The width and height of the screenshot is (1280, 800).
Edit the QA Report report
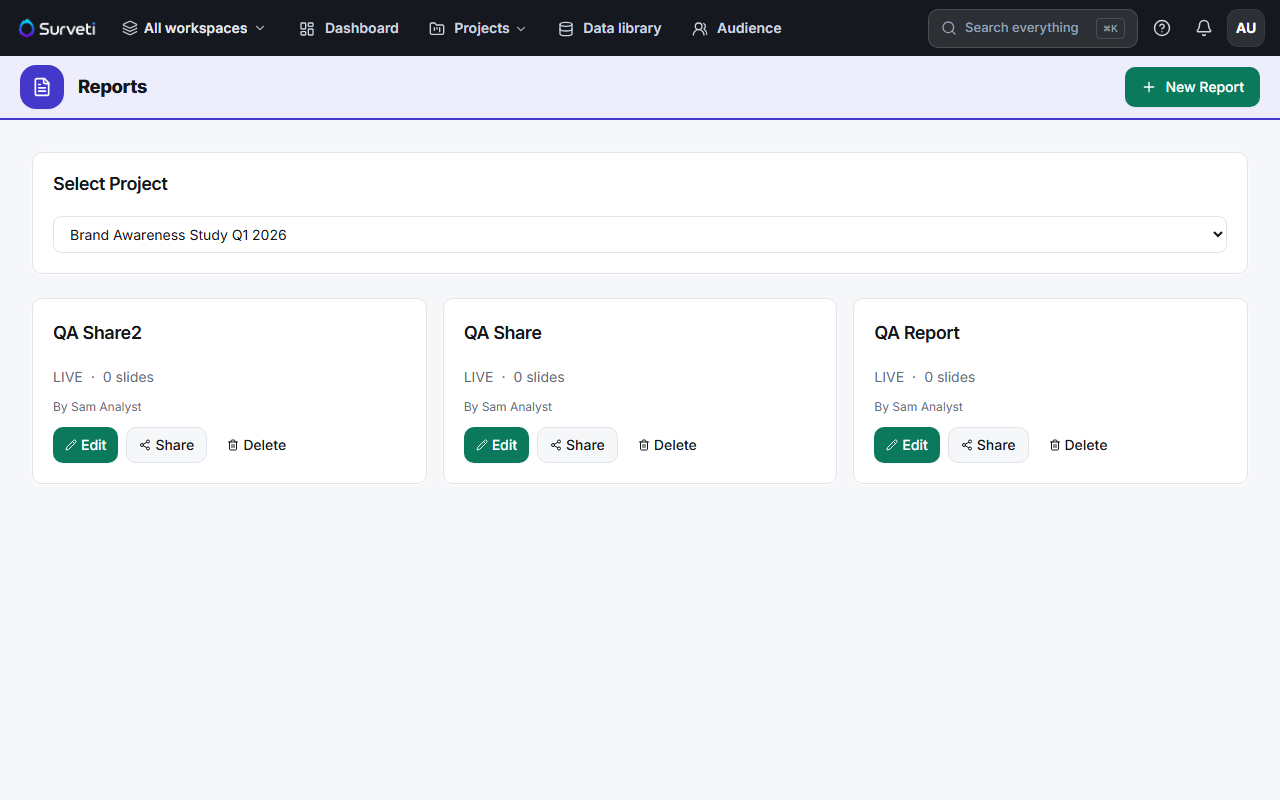tap(907, 445)
